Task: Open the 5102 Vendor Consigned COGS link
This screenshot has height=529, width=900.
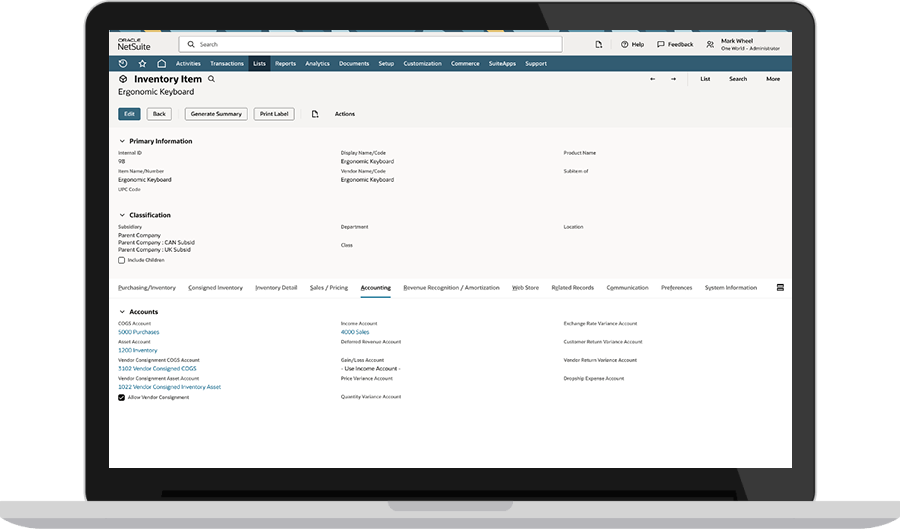Action: pos(157,369)
